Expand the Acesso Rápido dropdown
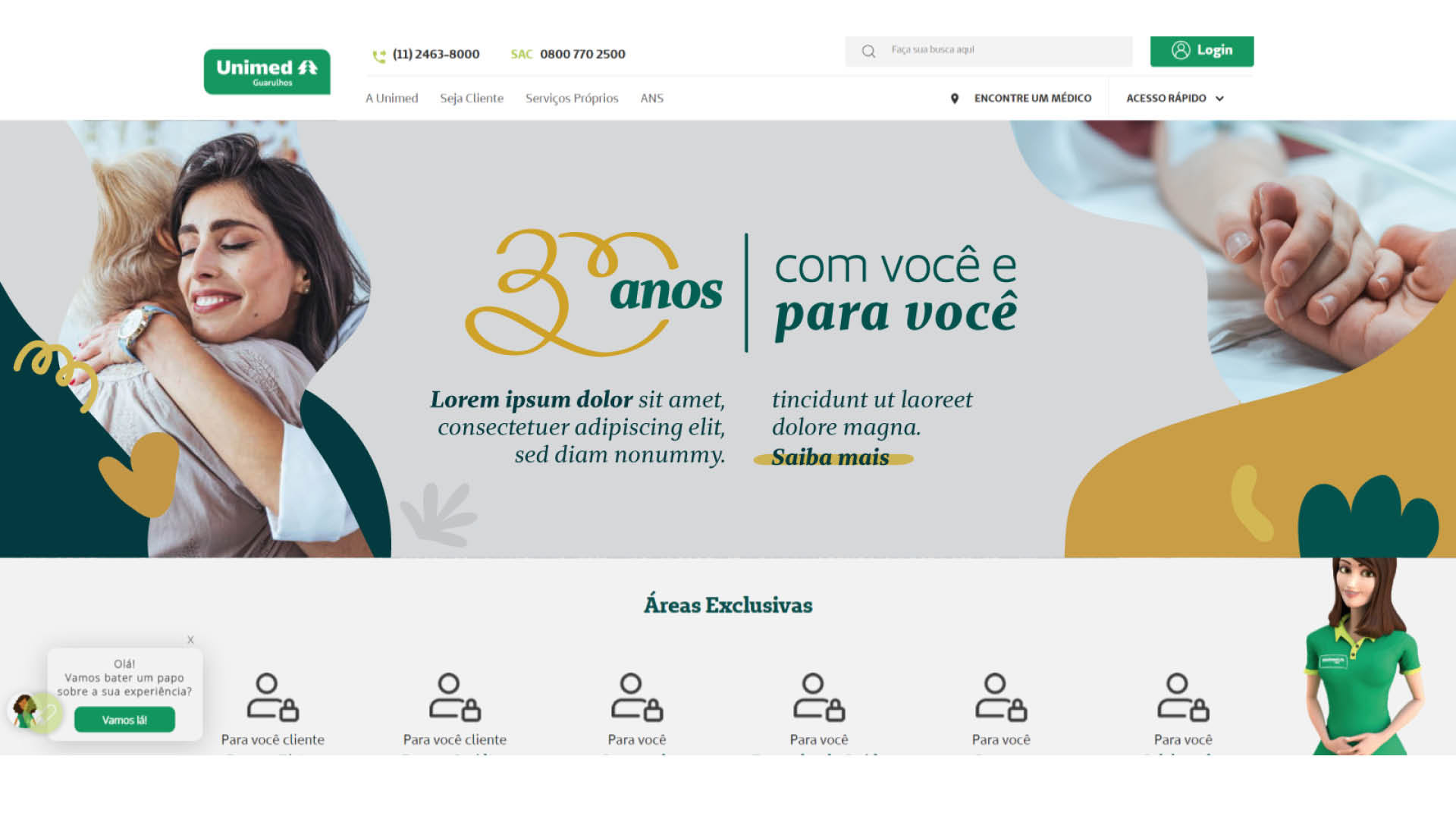 tap(1175, 99)
